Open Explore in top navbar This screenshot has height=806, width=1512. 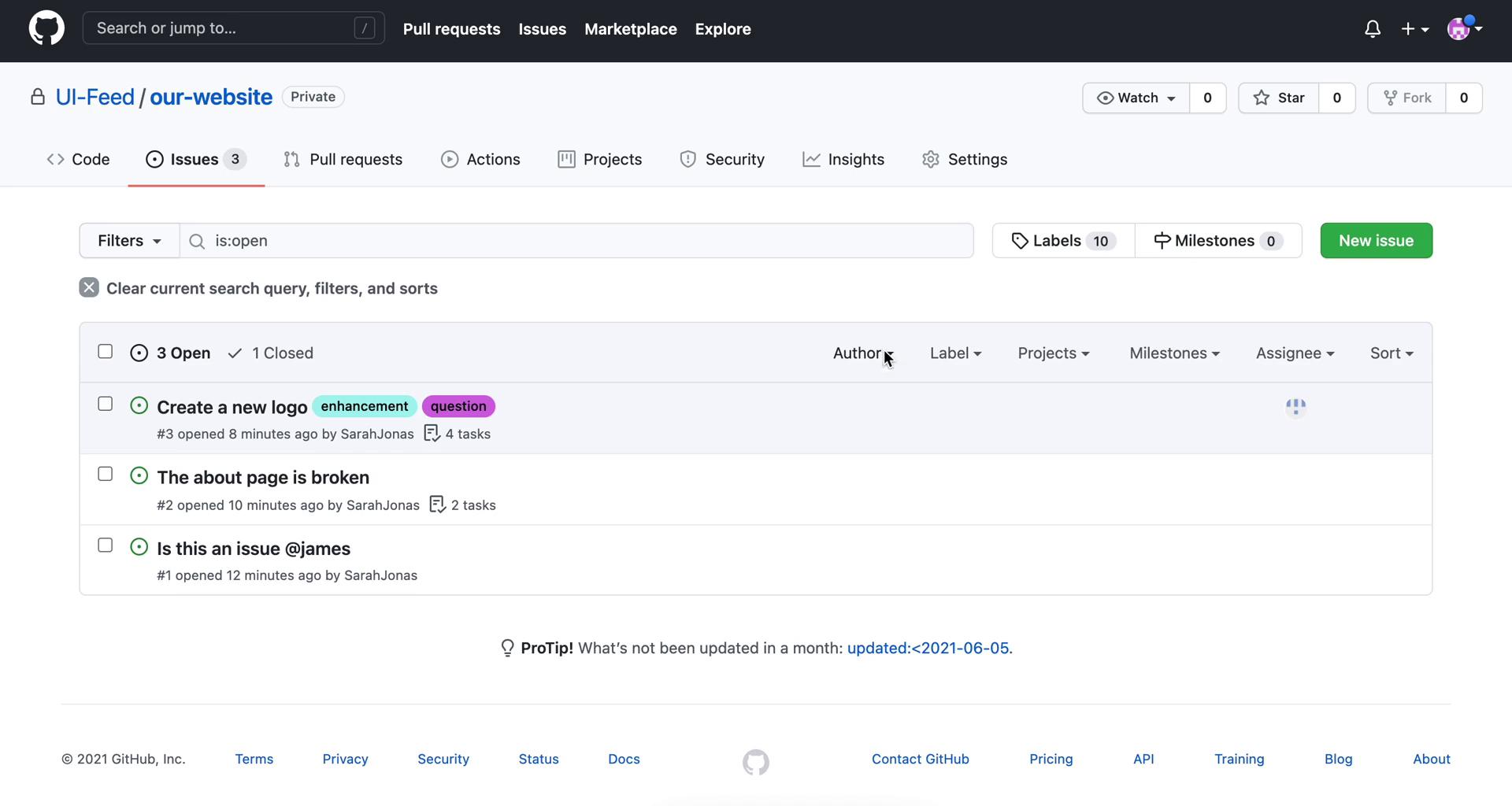(x=723, y=29)
